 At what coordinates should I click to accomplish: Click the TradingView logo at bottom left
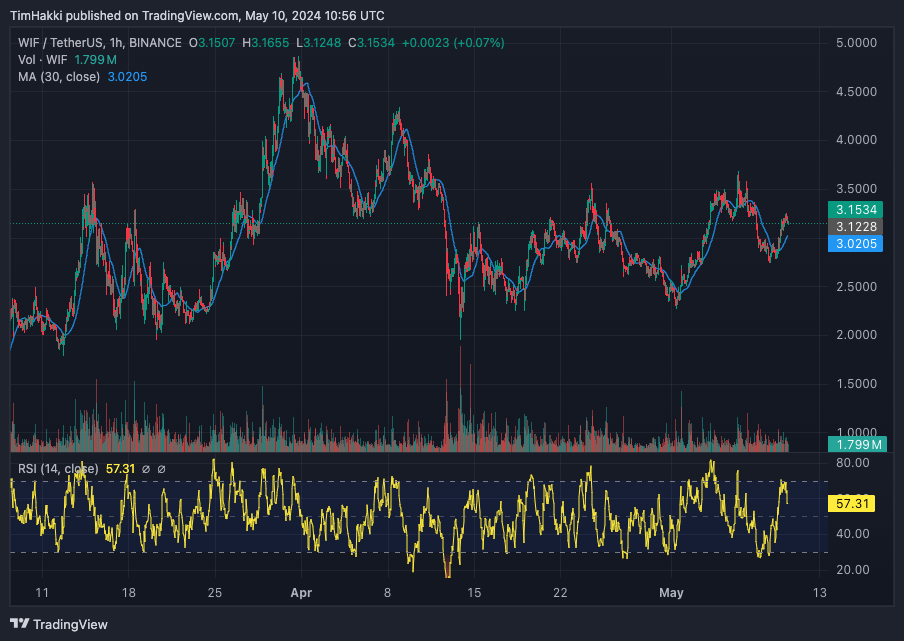click(x=60, y=624)
